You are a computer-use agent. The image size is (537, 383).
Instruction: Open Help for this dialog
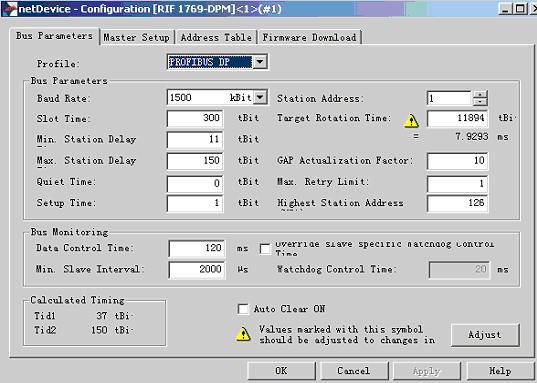500,371
